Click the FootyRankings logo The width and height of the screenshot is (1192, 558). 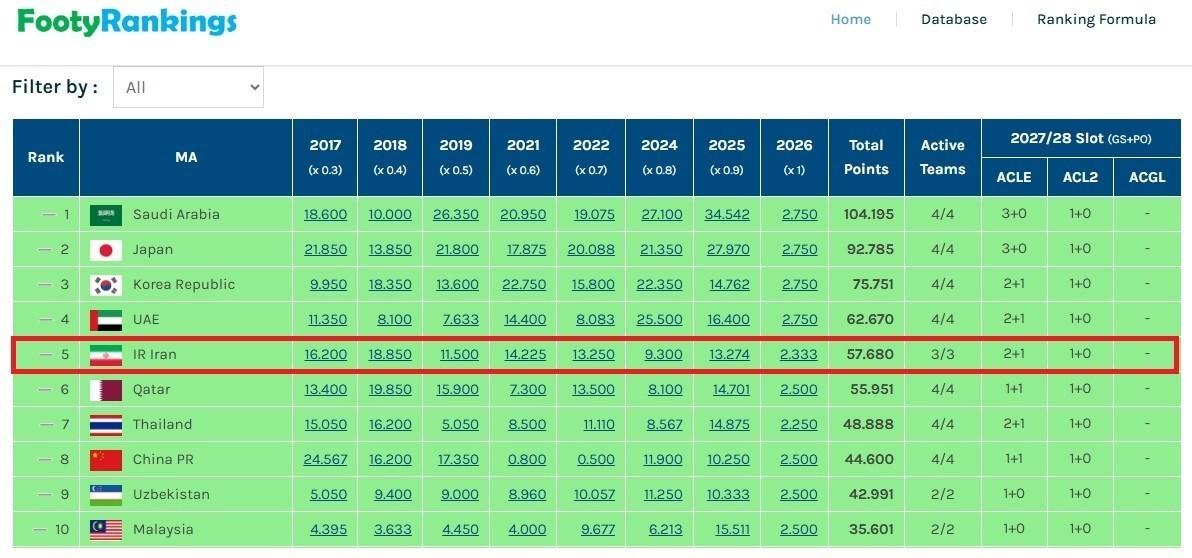click(127, 21)
